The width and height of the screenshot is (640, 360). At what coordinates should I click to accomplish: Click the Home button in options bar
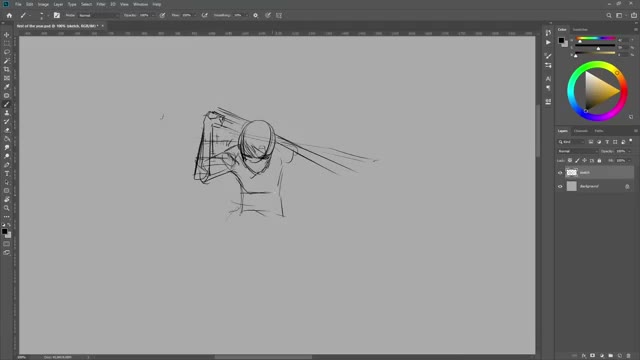(9, 16)
